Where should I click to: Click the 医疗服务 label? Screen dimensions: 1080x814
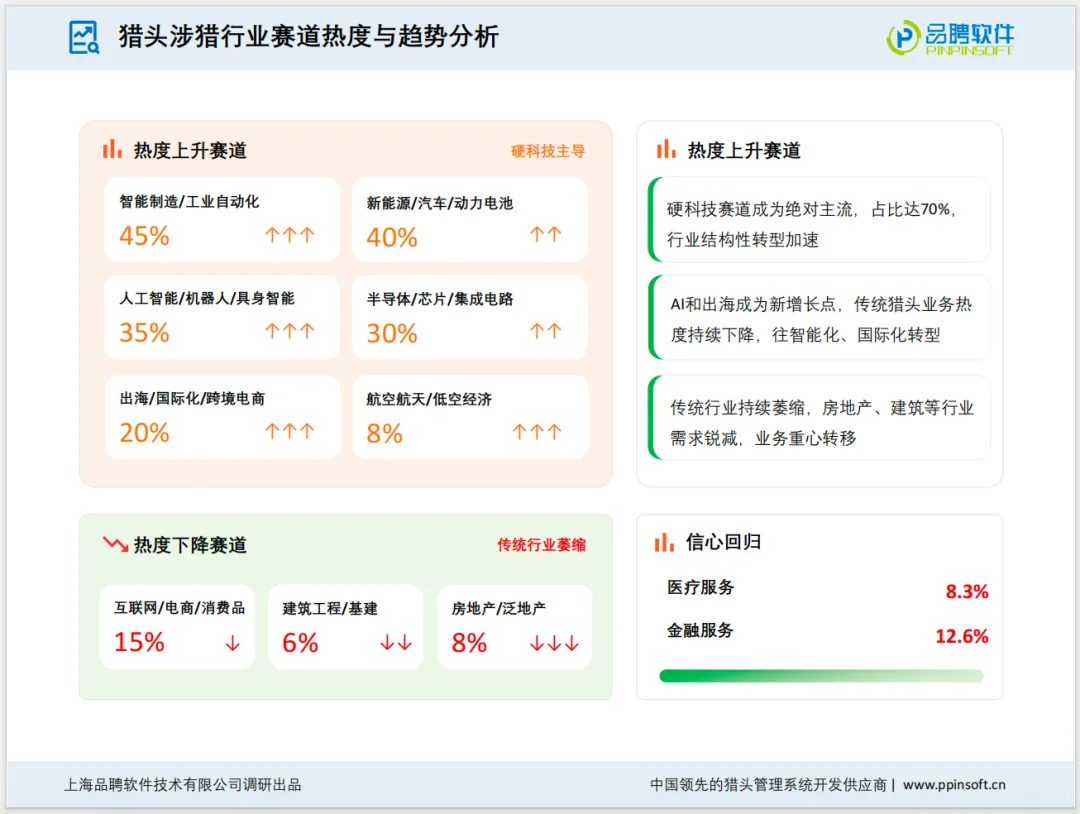click(700, 587)
